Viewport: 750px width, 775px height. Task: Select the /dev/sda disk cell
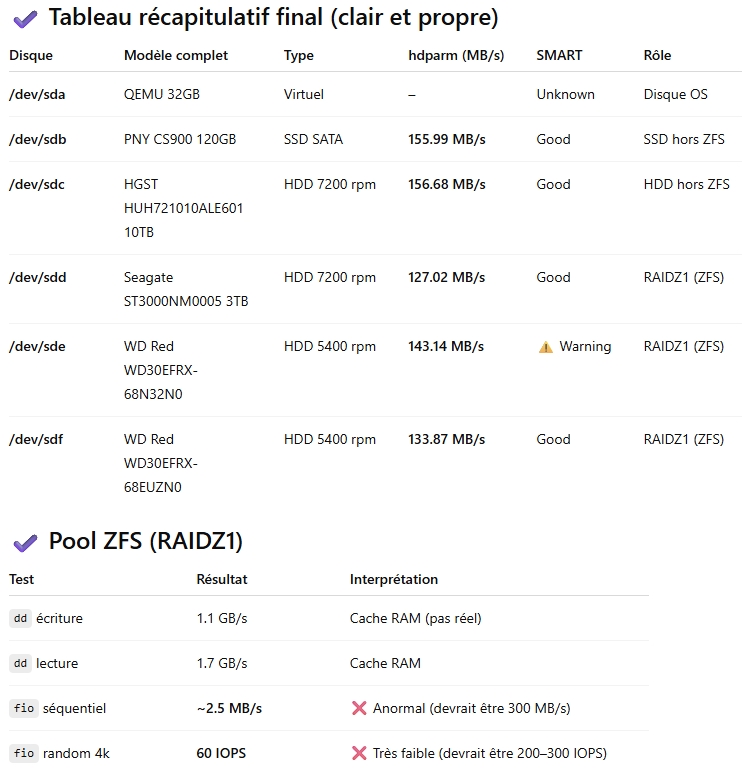(x=37, y=94)
